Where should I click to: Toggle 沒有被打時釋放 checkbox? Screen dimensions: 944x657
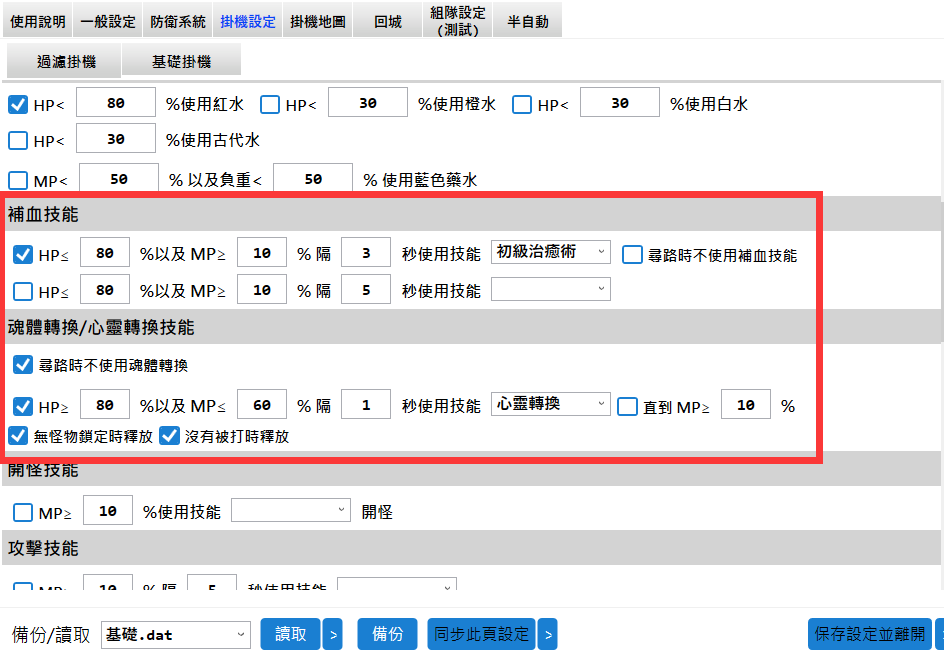coord(170,436)
